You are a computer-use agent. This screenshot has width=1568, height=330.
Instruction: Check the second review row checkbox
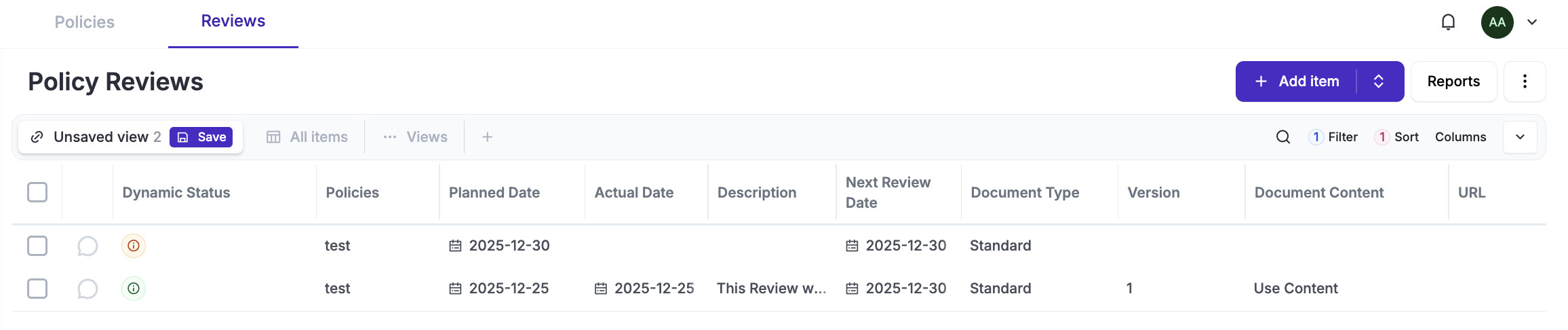click(37, 289)
